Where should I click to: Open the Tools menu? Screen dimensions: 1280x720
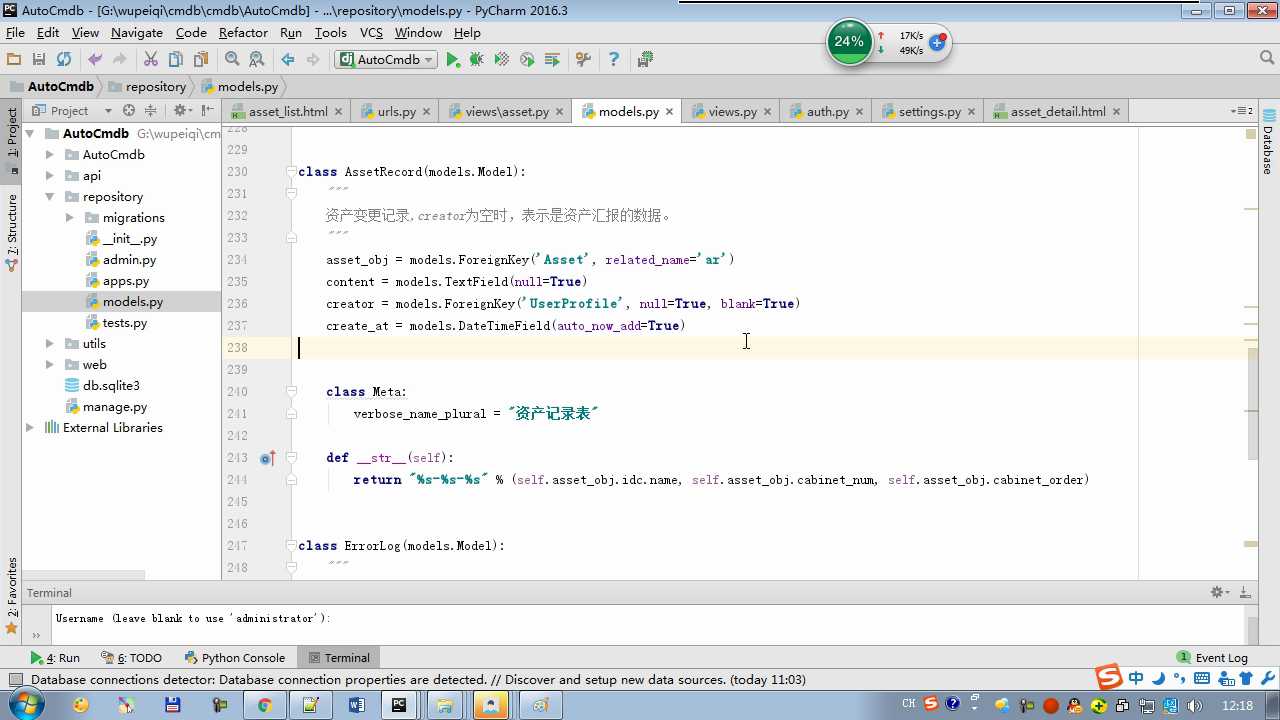click(330, 33)
